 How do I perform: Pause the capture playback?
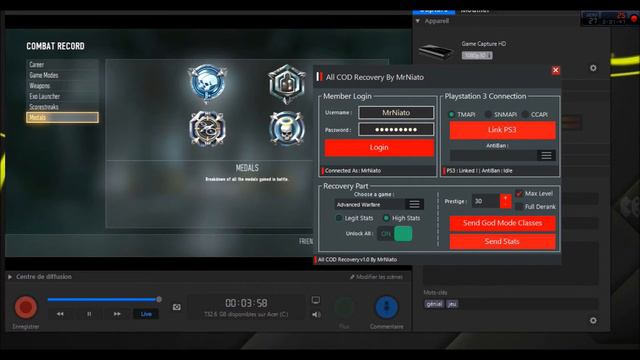(89, 314)
